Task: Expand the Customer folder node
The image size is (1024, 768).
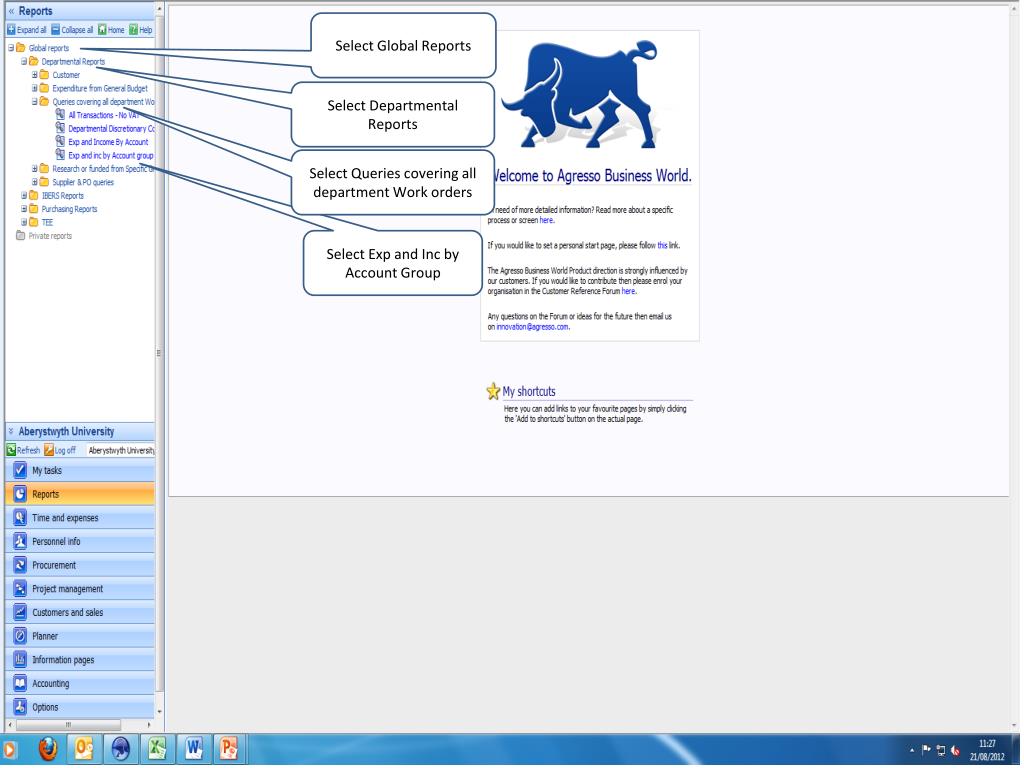Action: (x=35, y=74)
